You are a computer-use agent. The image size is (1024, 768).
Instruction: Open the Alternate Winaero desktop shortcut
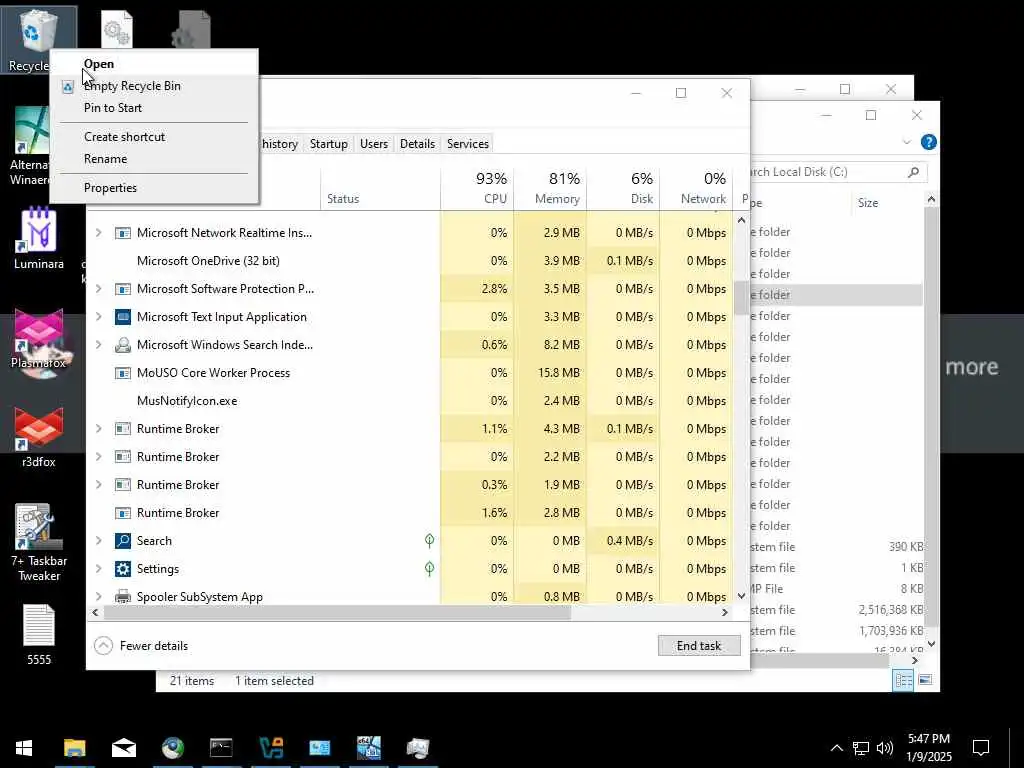click(x=29, y=146)
